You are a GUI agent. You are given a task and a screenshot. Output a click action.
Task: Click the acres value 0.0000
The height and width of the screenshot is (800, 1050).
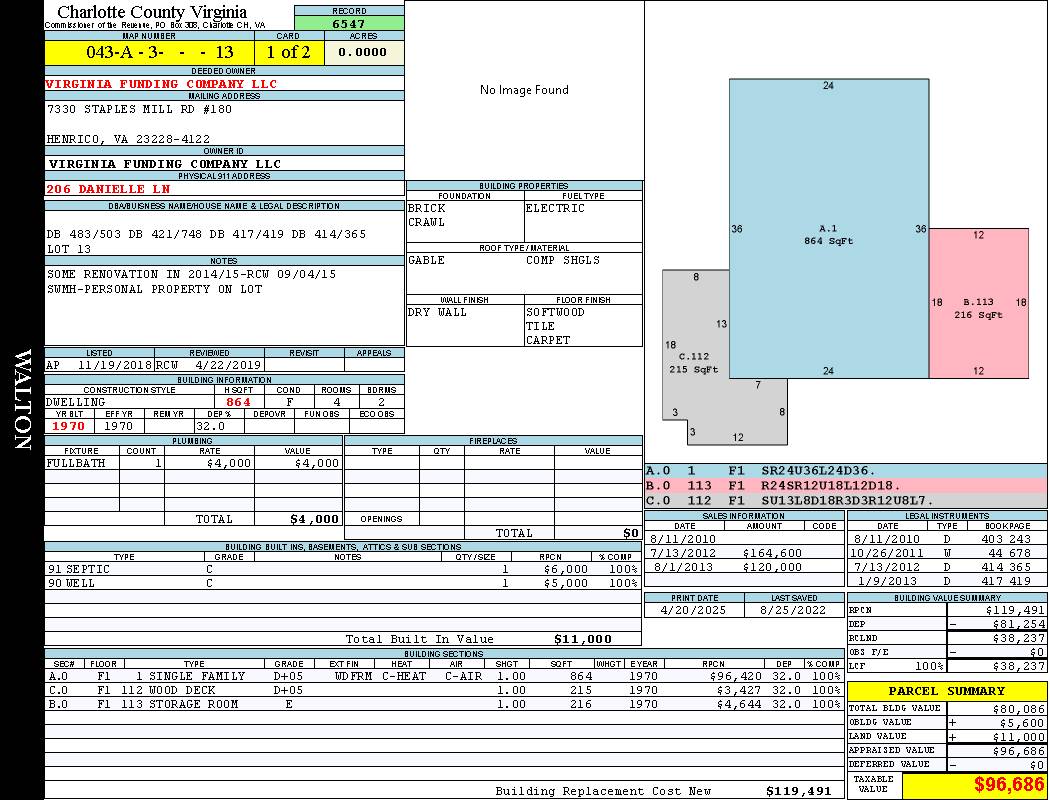point(362,52)
